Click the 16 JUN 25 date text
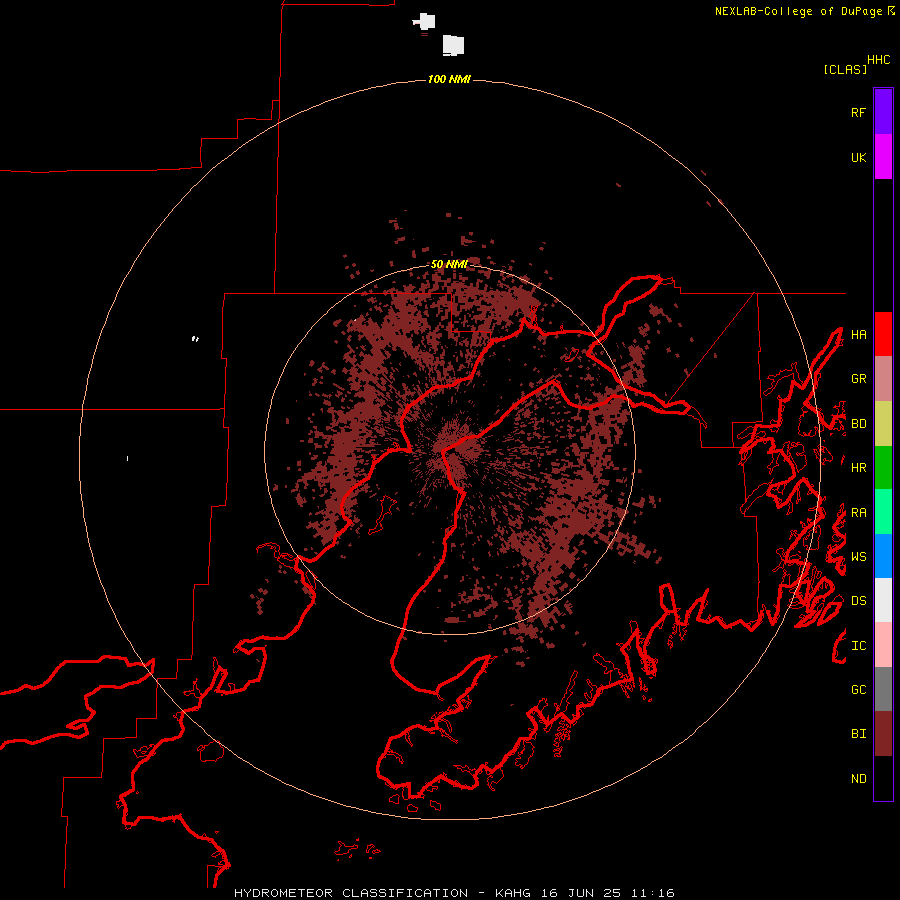The image size is (900, 900). coord(581,893)
